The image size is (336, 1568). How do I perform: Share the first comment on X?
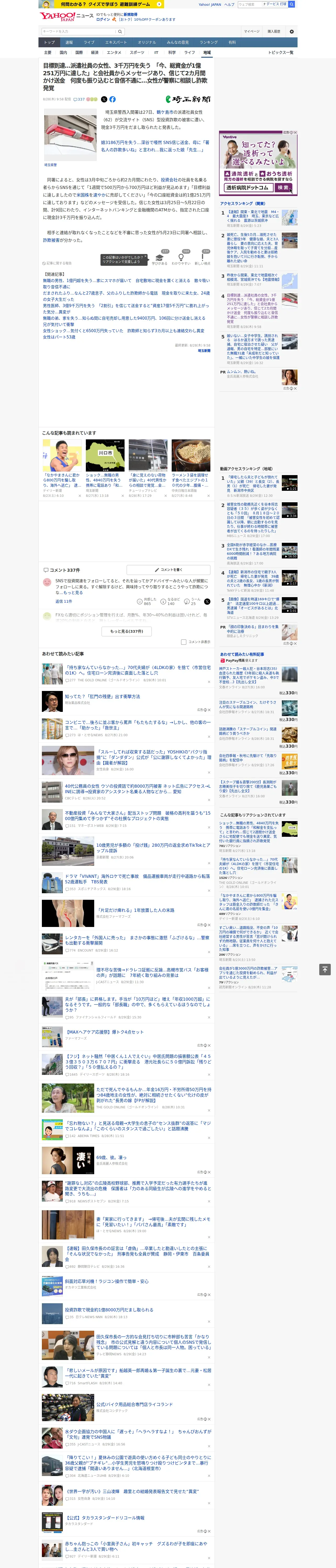(207, 601)
